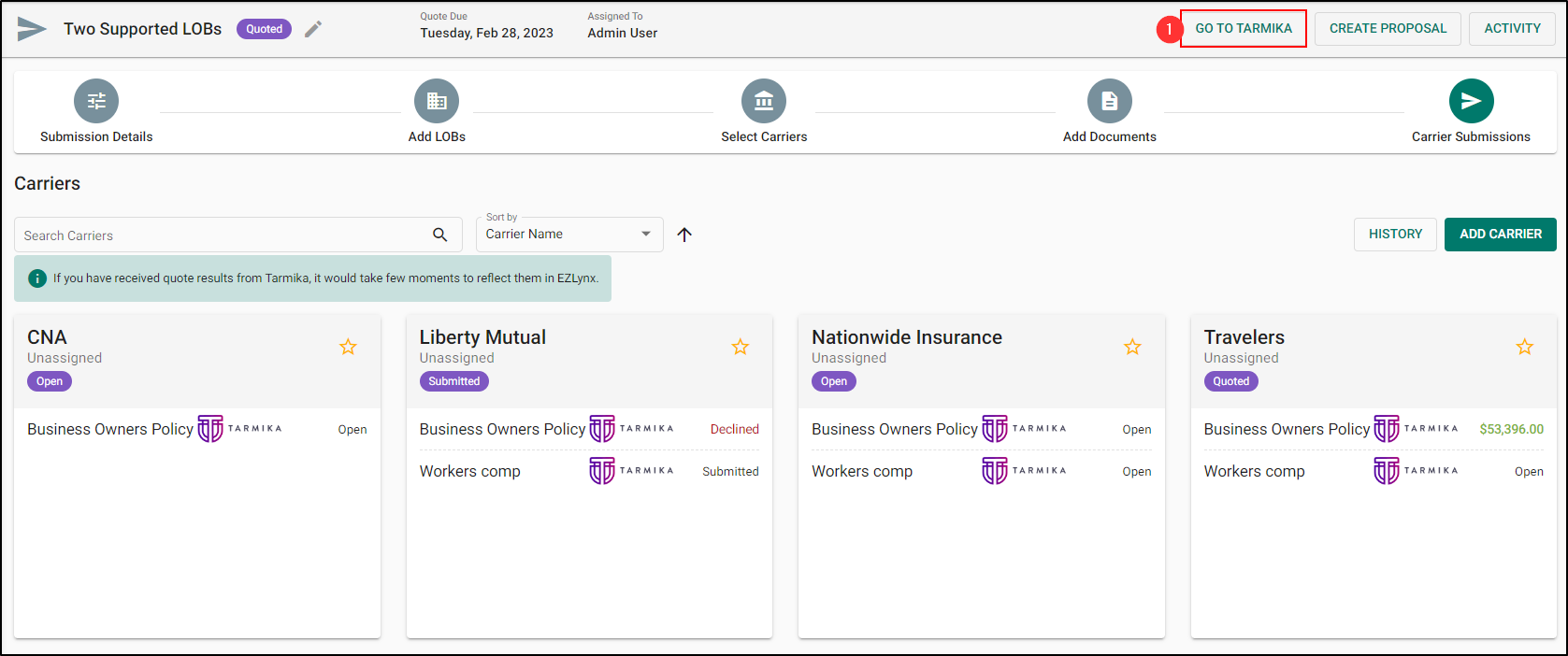The height and width of the screenshot is (656, 1568).
Task: Click Two Supported LOBs title
Action: (142, 29)
